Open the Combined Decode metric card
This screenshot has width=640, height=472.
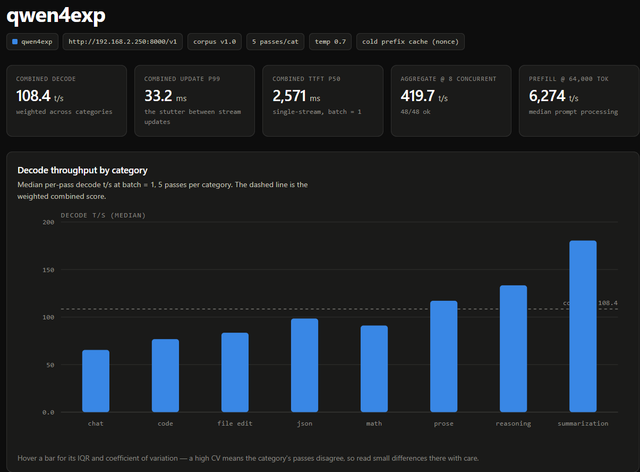point(67,101)
